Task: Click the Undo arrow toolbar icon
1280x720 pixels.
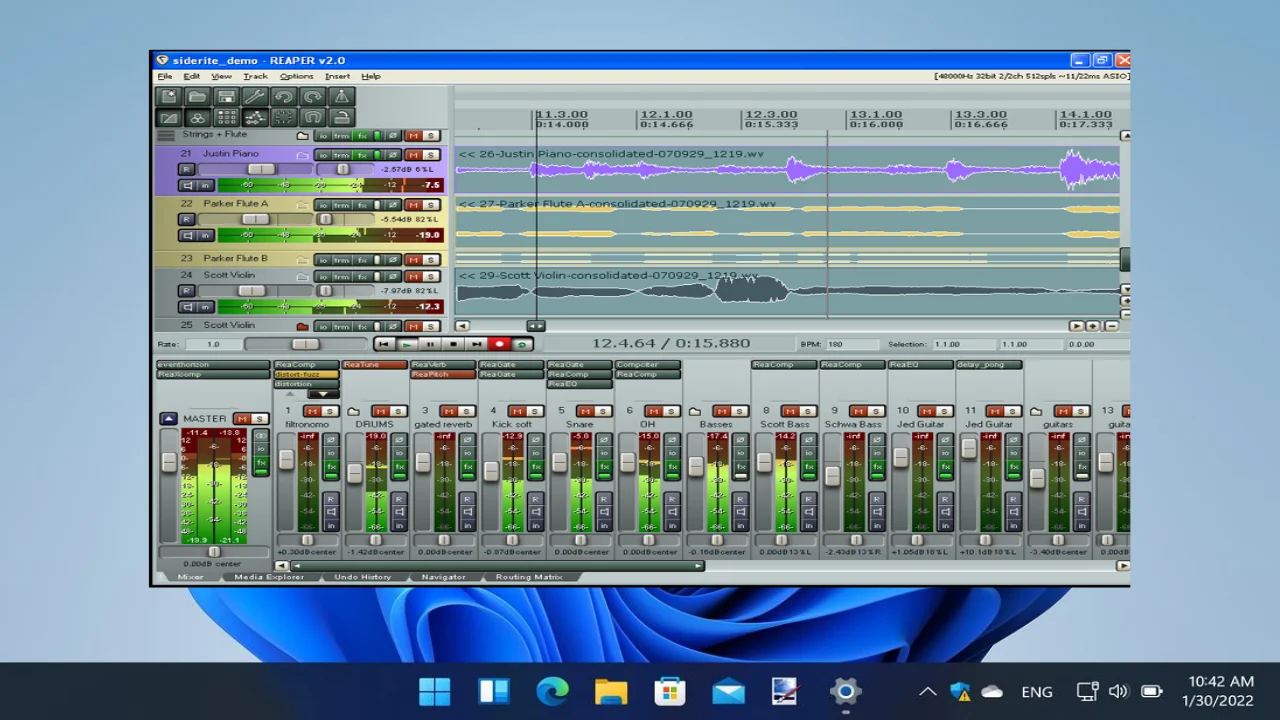Action: click(x=284, y=96)
